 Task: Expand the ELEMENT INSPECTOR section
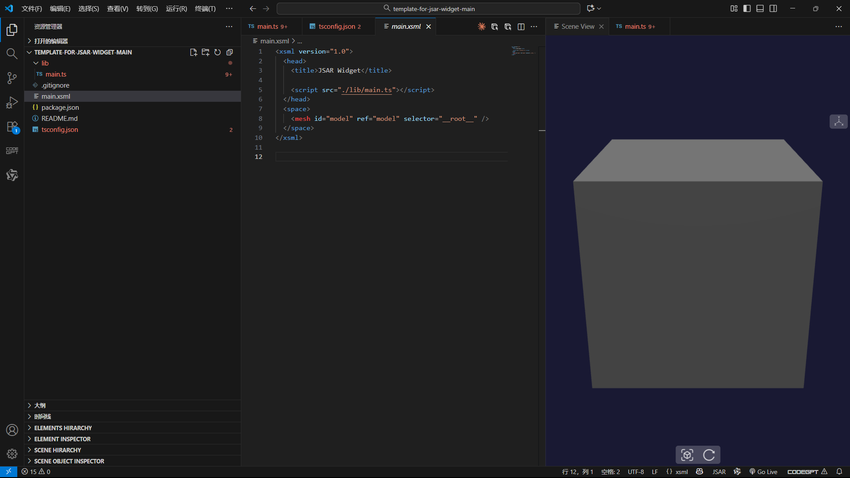[x=132, y=439]
